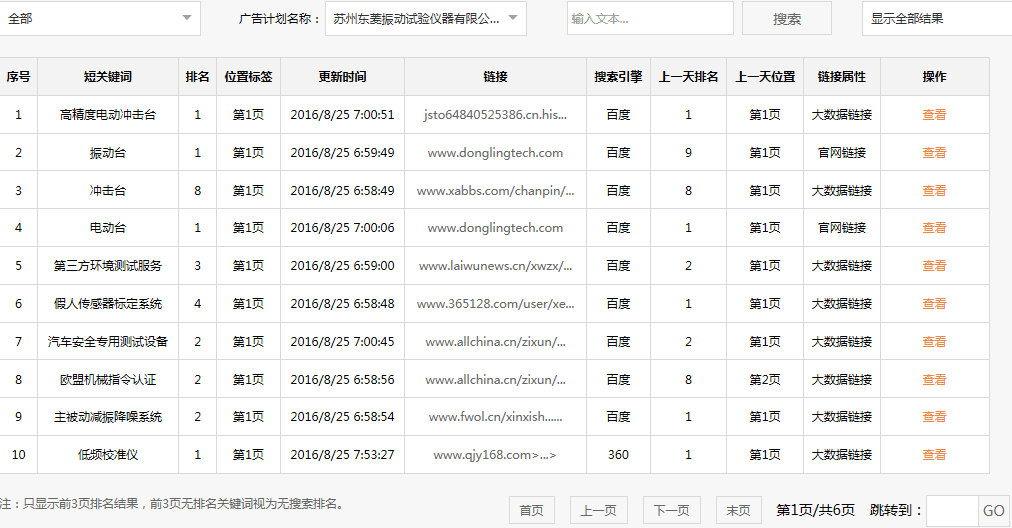Select keyword 假人传感器标定系统

tap(108, 304)
